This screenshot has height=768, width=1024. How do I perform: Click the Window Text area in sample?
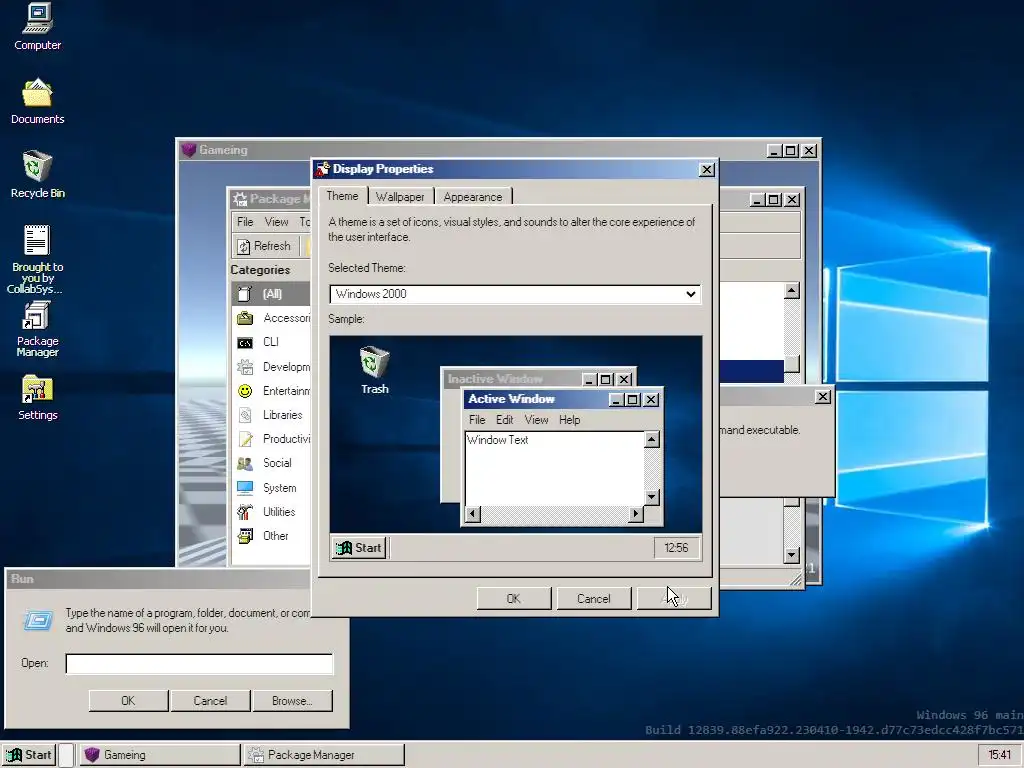[x=554, y=468]
